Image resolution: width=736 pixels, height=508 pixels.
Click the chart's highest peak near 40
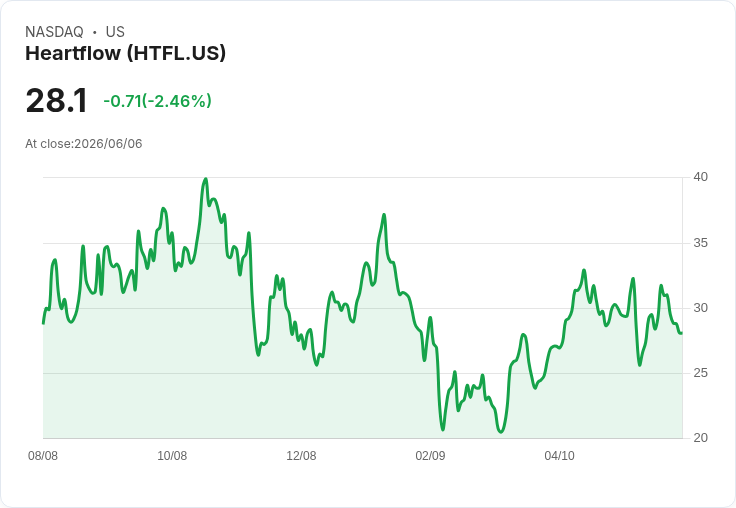point(205,179)
